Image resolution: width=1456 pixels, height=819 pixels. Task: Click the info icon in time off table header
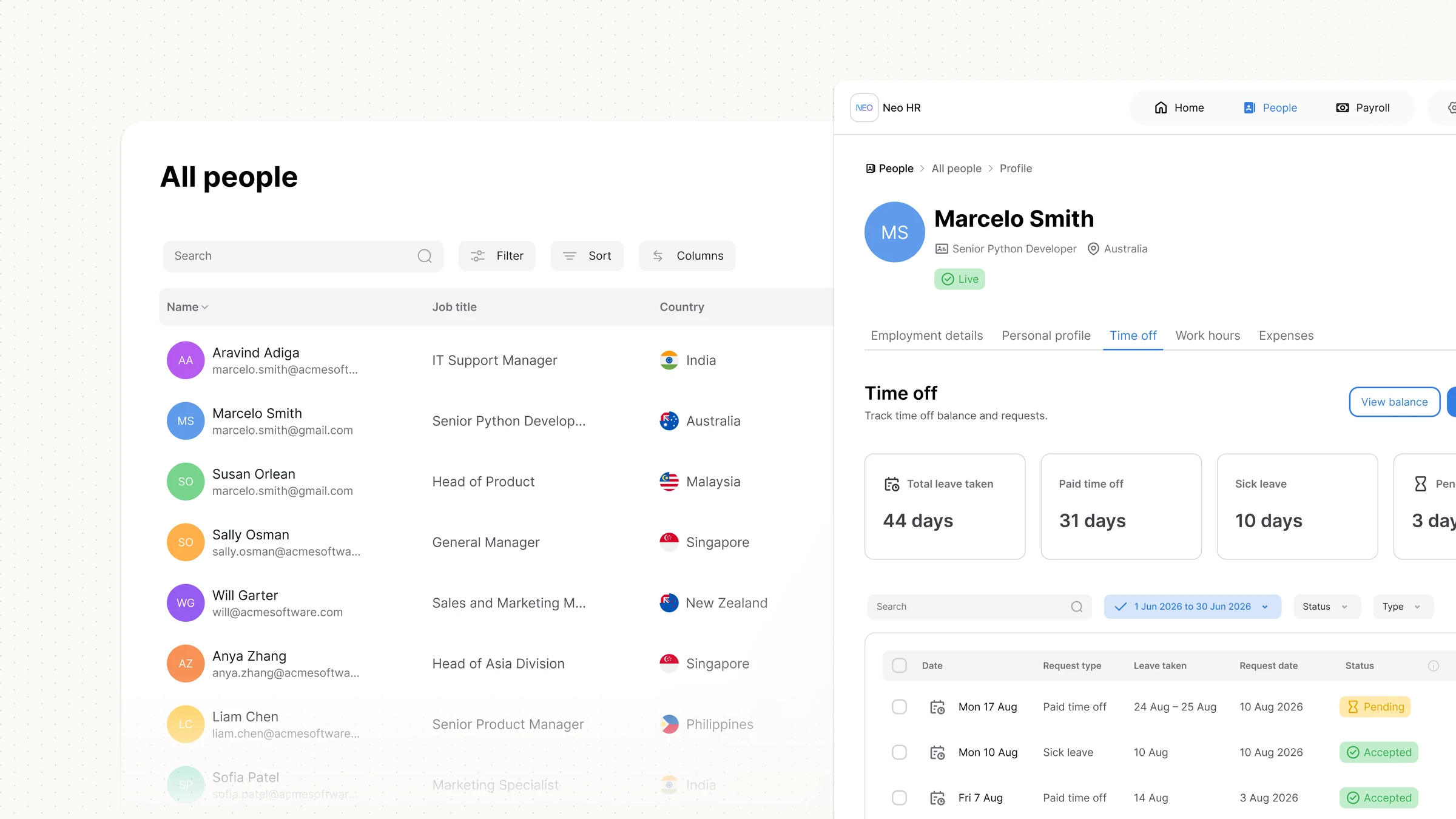point(1434,666)
